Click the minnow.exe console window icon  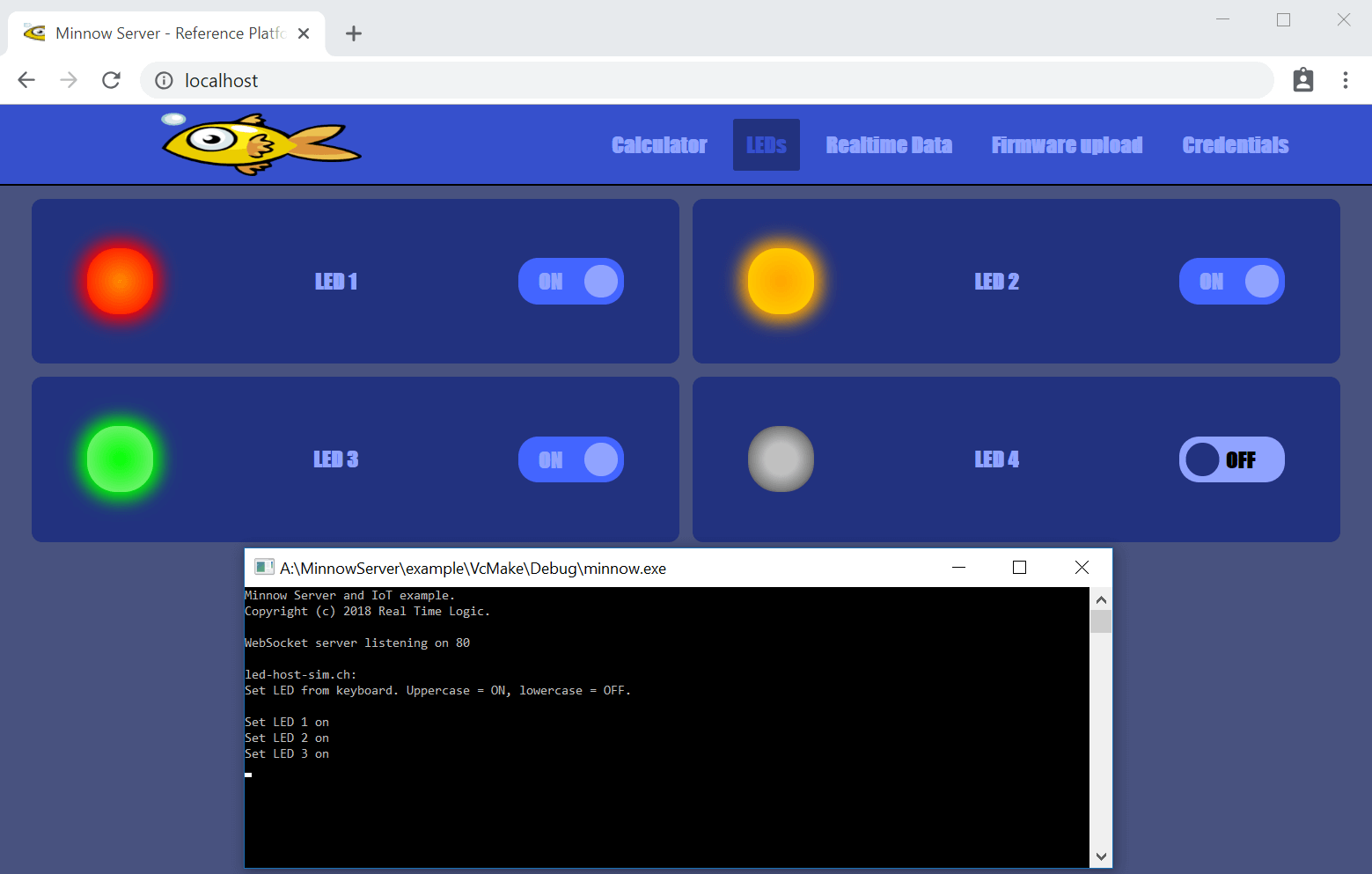[264, 568]
